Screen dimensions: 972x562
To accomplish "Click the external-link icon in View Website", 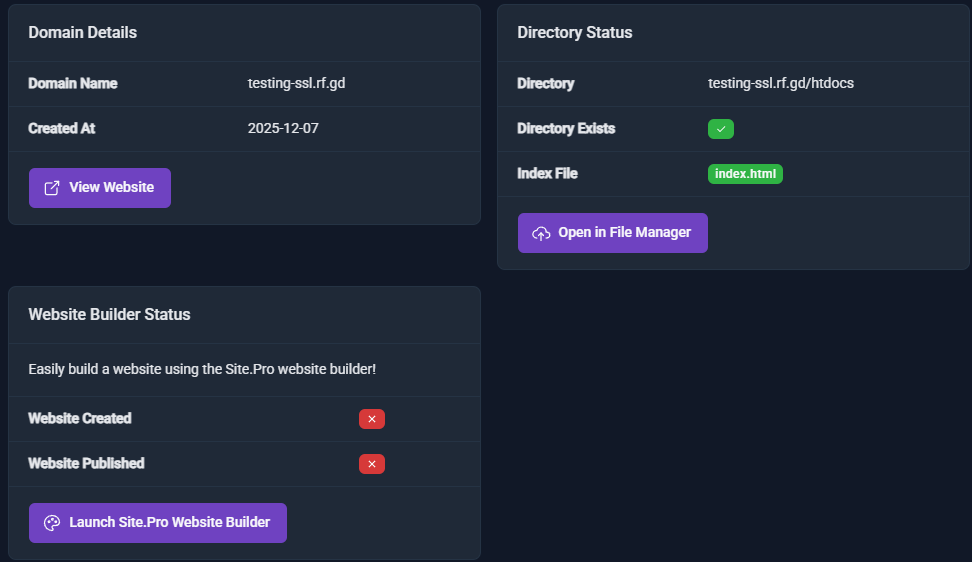I will [x=52, y=188].
